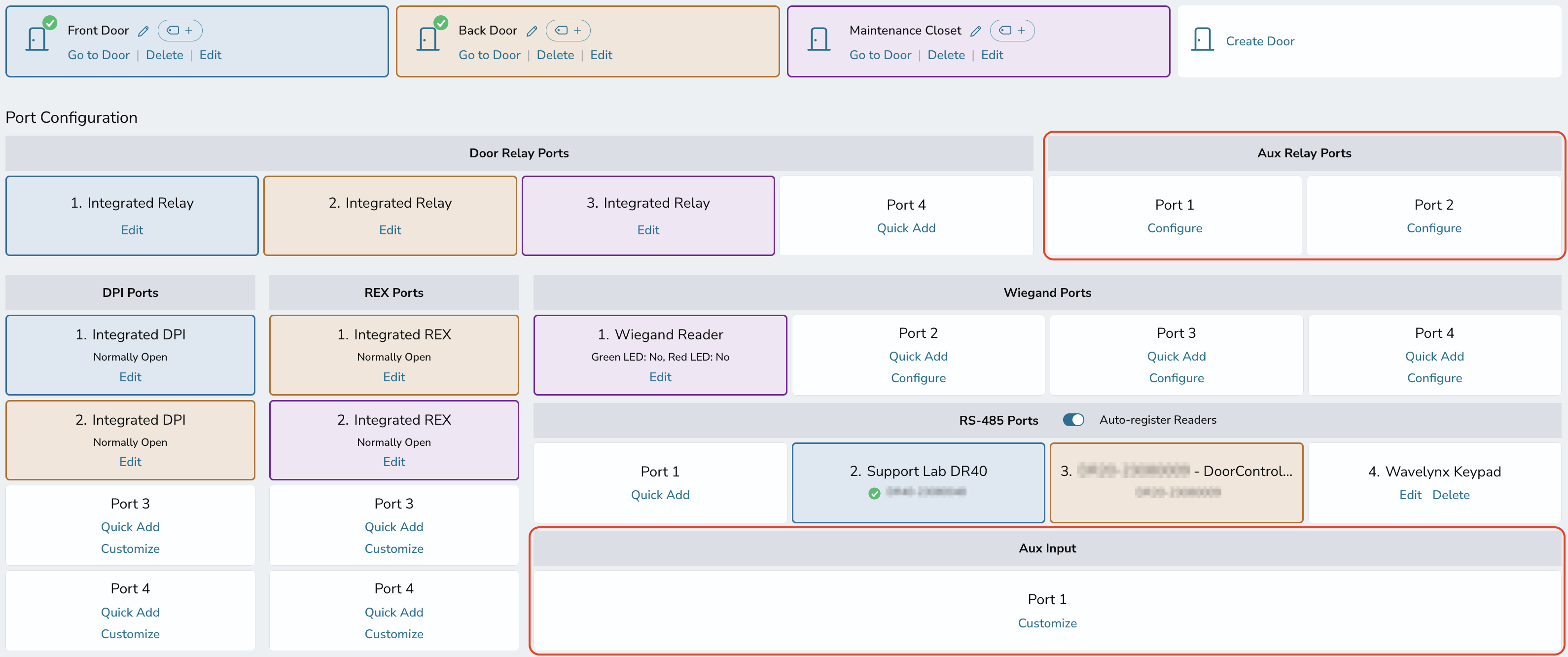Edit the Maintenance Closet door
1568x657 pixels.
pos(992,55)
